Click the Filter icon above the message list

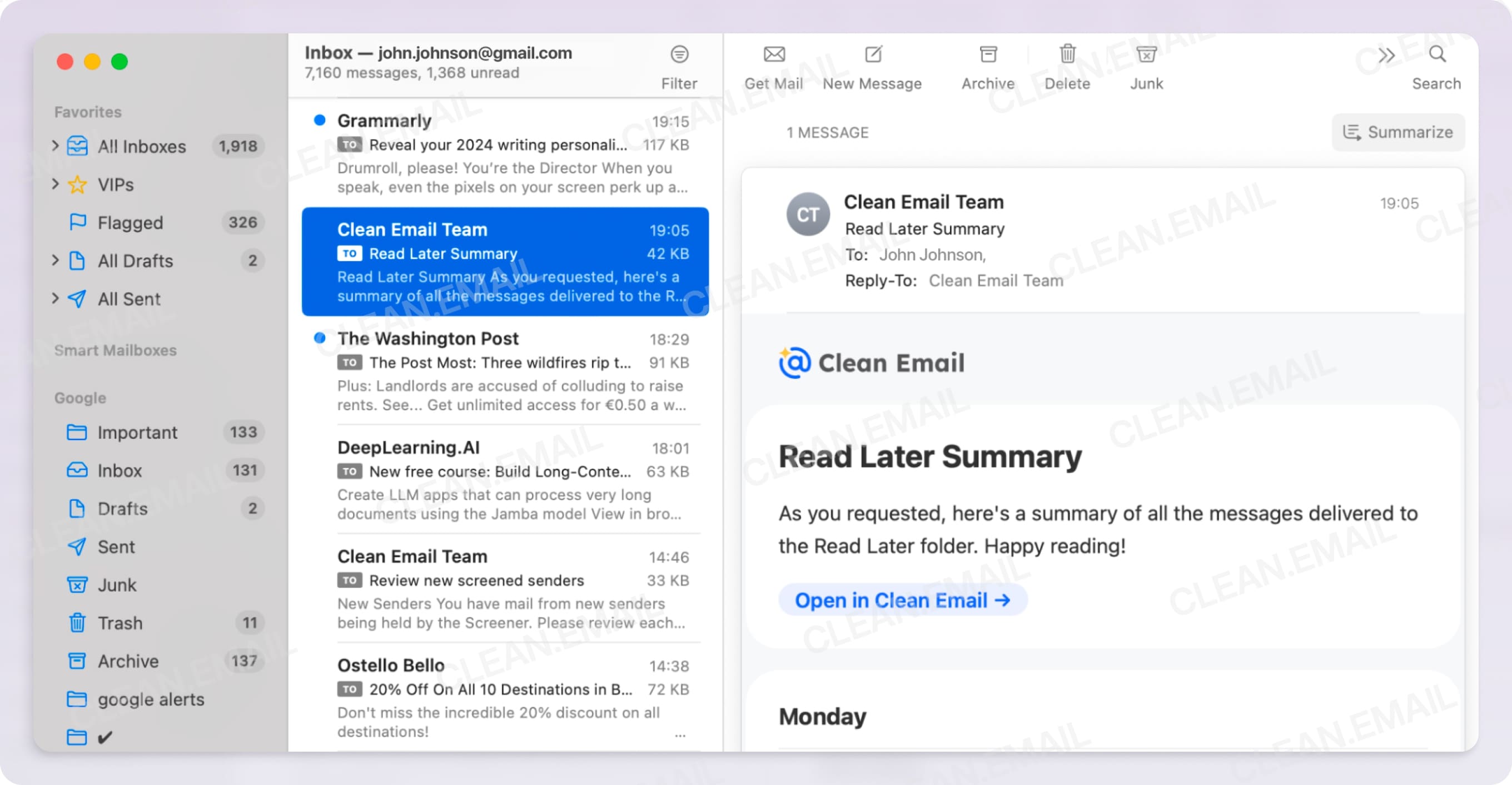pos(679,54)
